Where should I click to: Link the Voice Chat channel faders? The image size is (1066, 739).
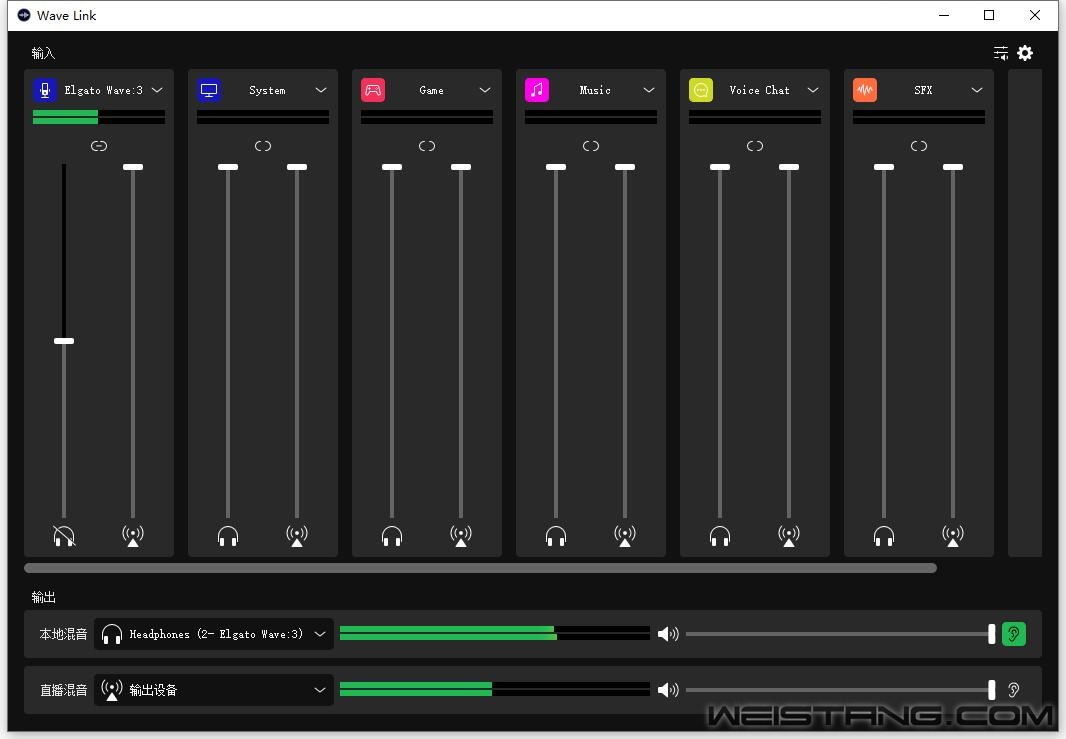pyautogui.click(x=755, y=146)
